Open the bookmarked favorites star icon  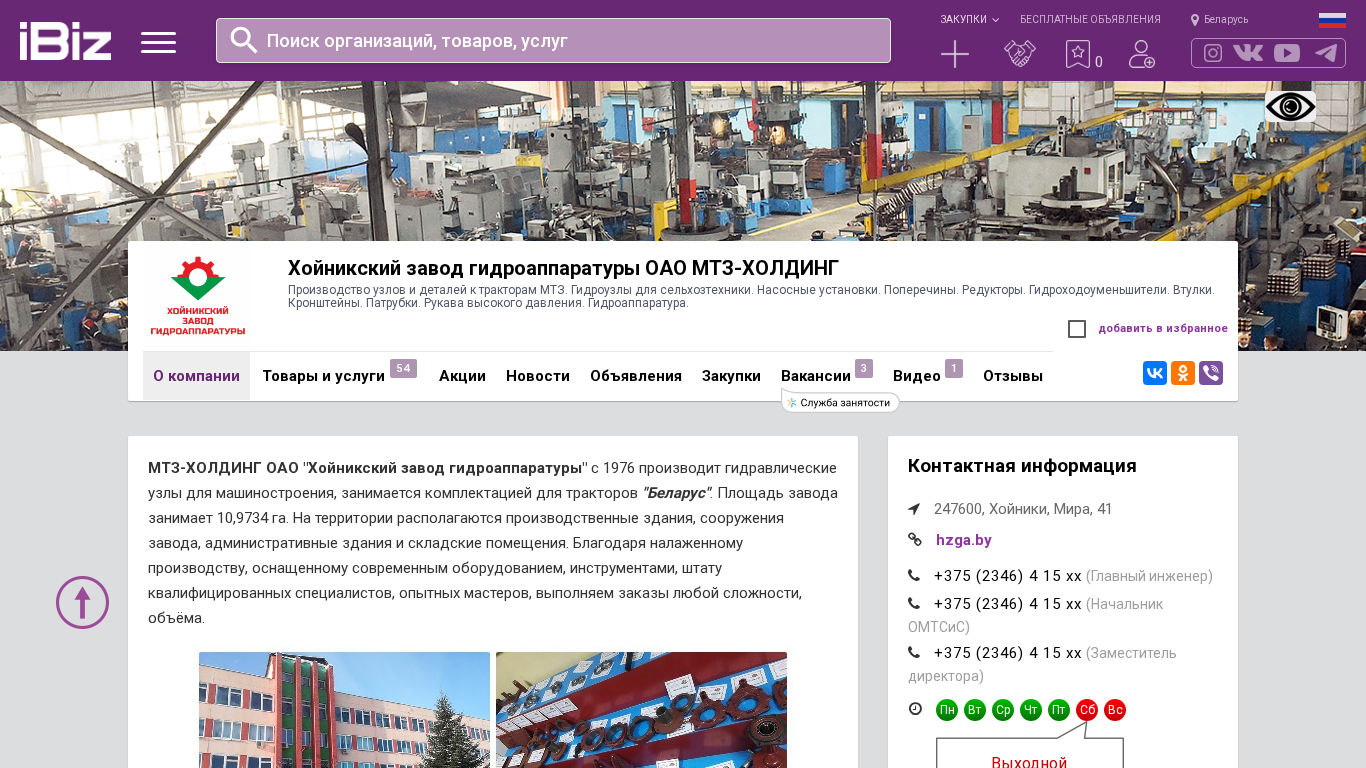click(x=1077, y=54)
